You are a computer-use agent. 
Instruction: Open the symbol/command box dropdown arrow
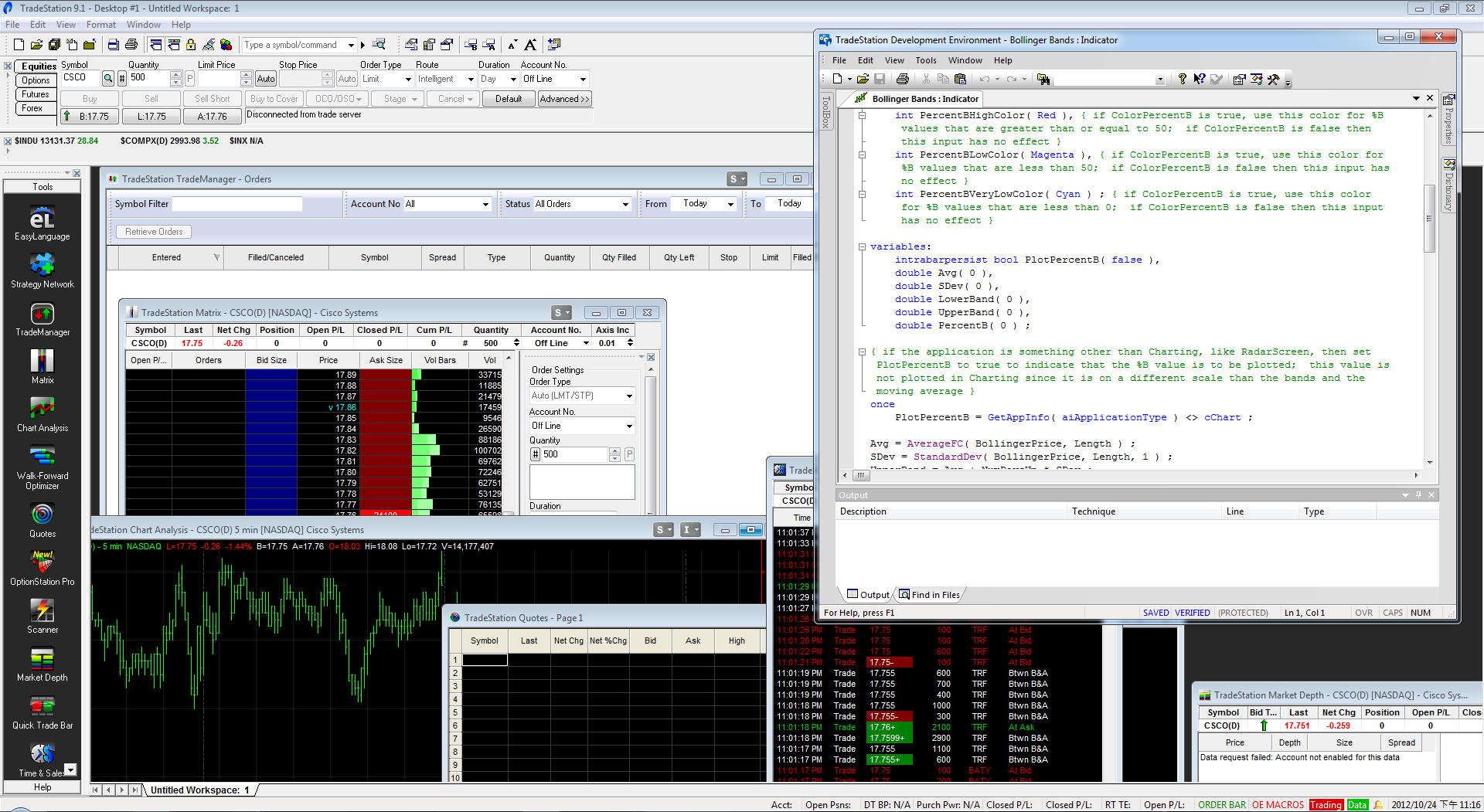click(x=351, y=45)
